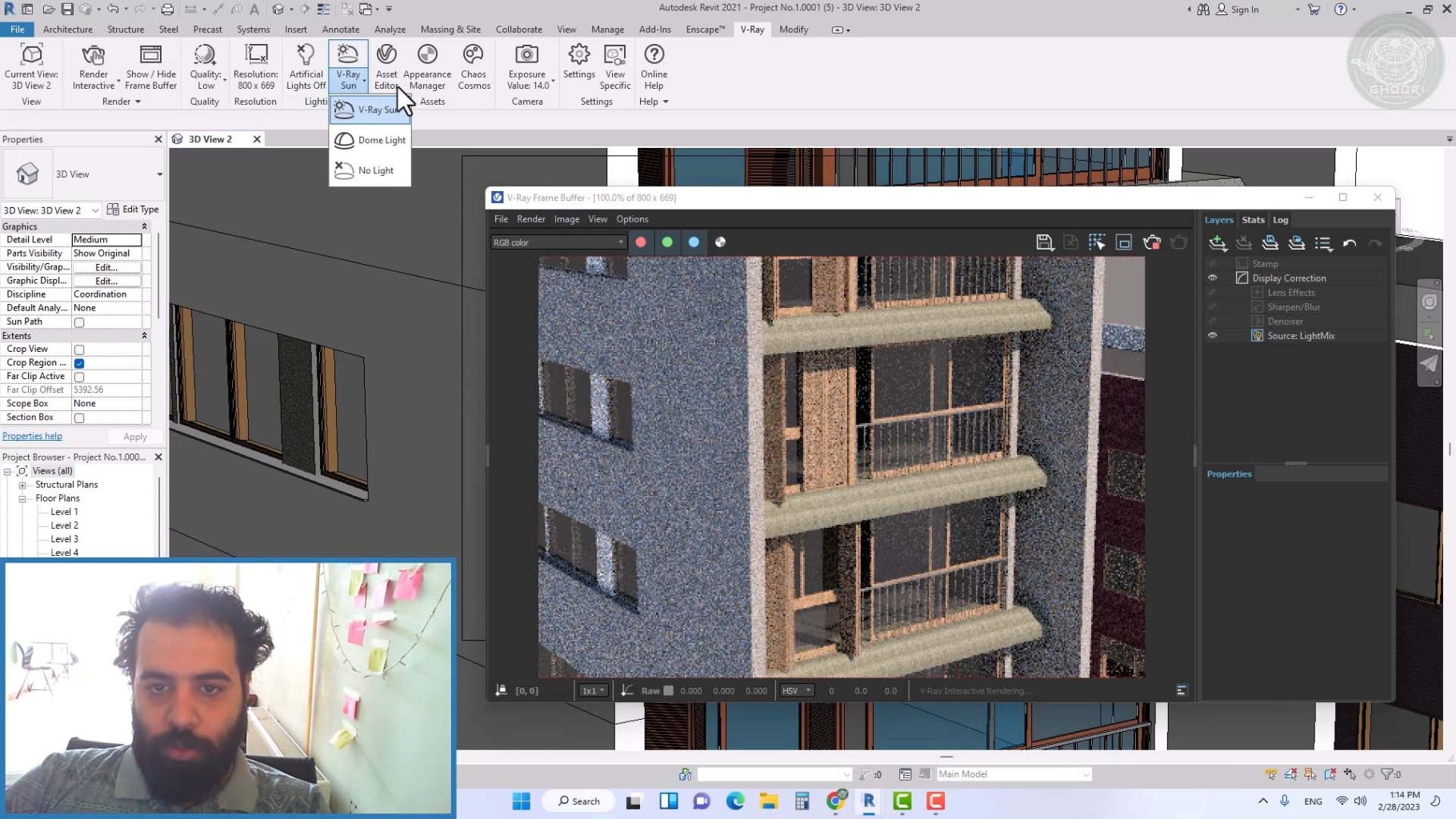Toggle the blue channel swatch
1456x819 pixels.
point(694,242)
